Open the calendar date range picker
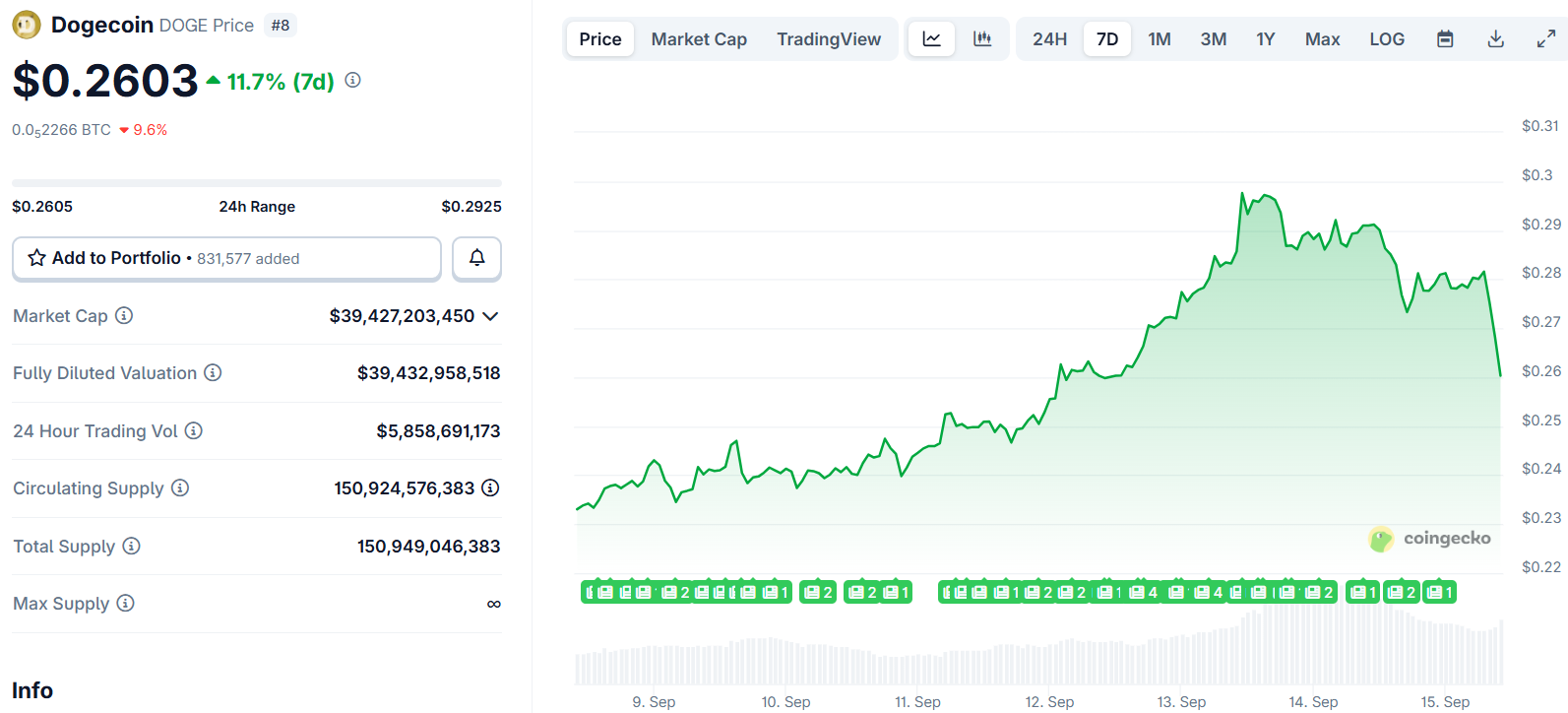 click(x=1445, y=39)
